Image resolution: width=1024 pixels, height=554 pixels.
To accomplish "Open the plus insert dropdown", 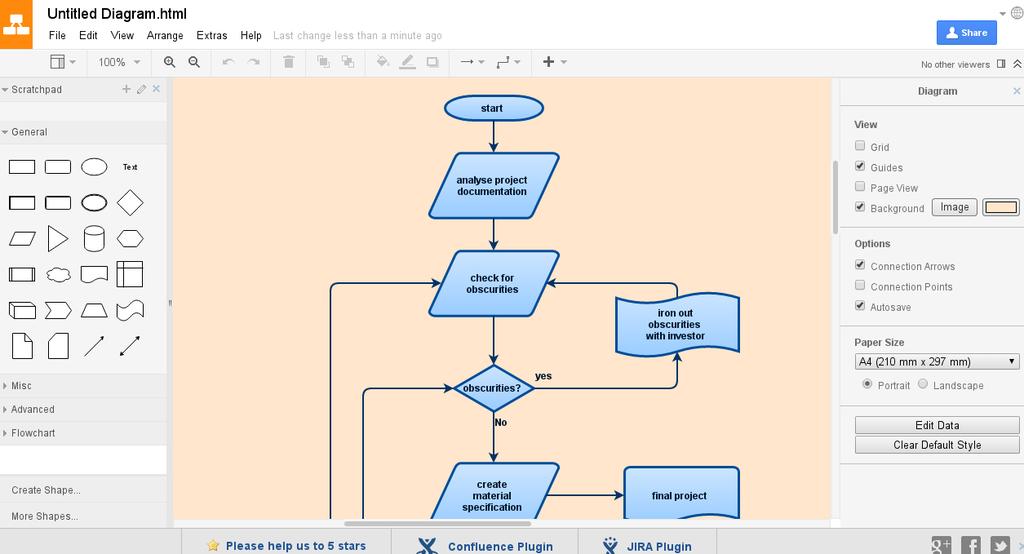I will pos(554,62).
